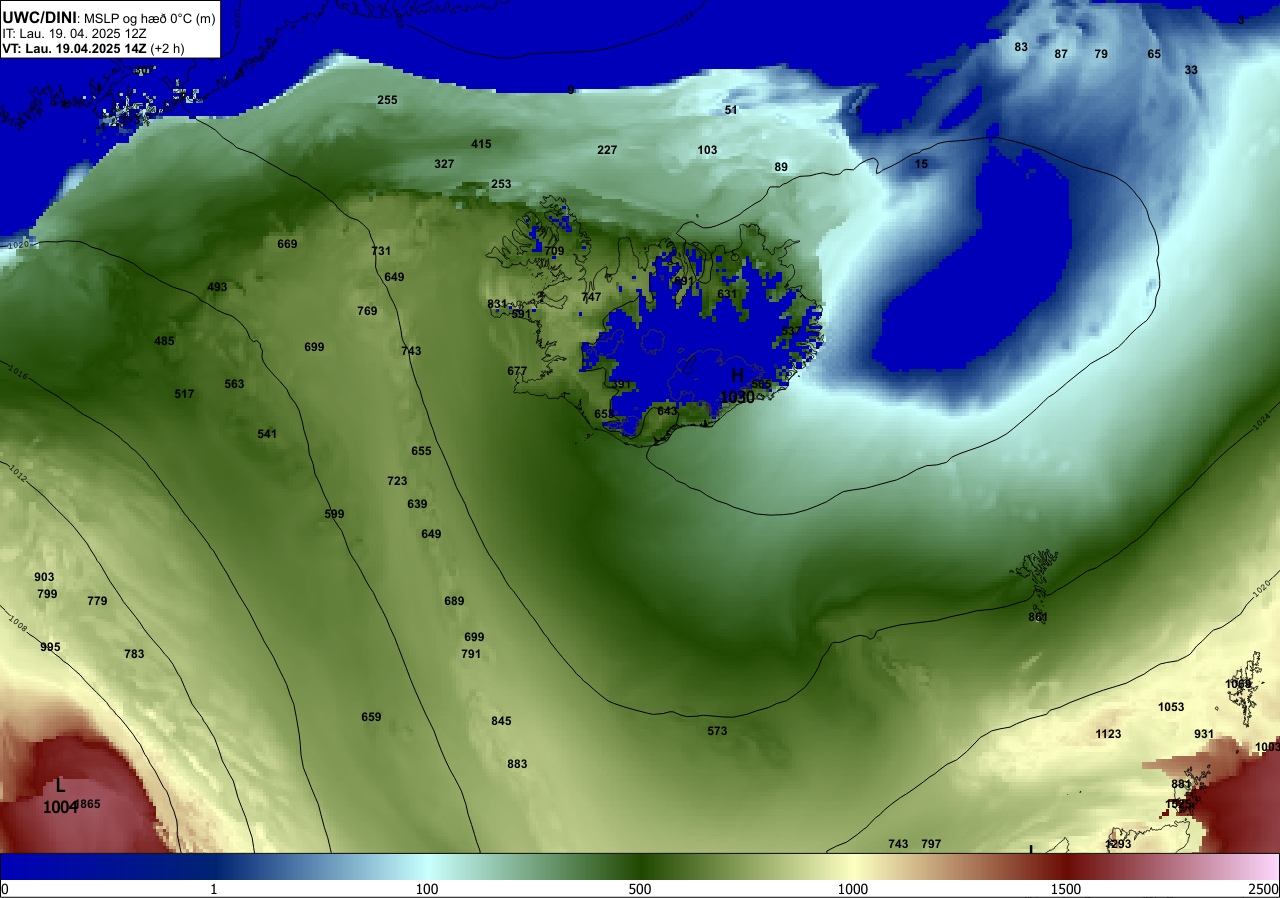Click the value 845 on the map

click(501, 721)
